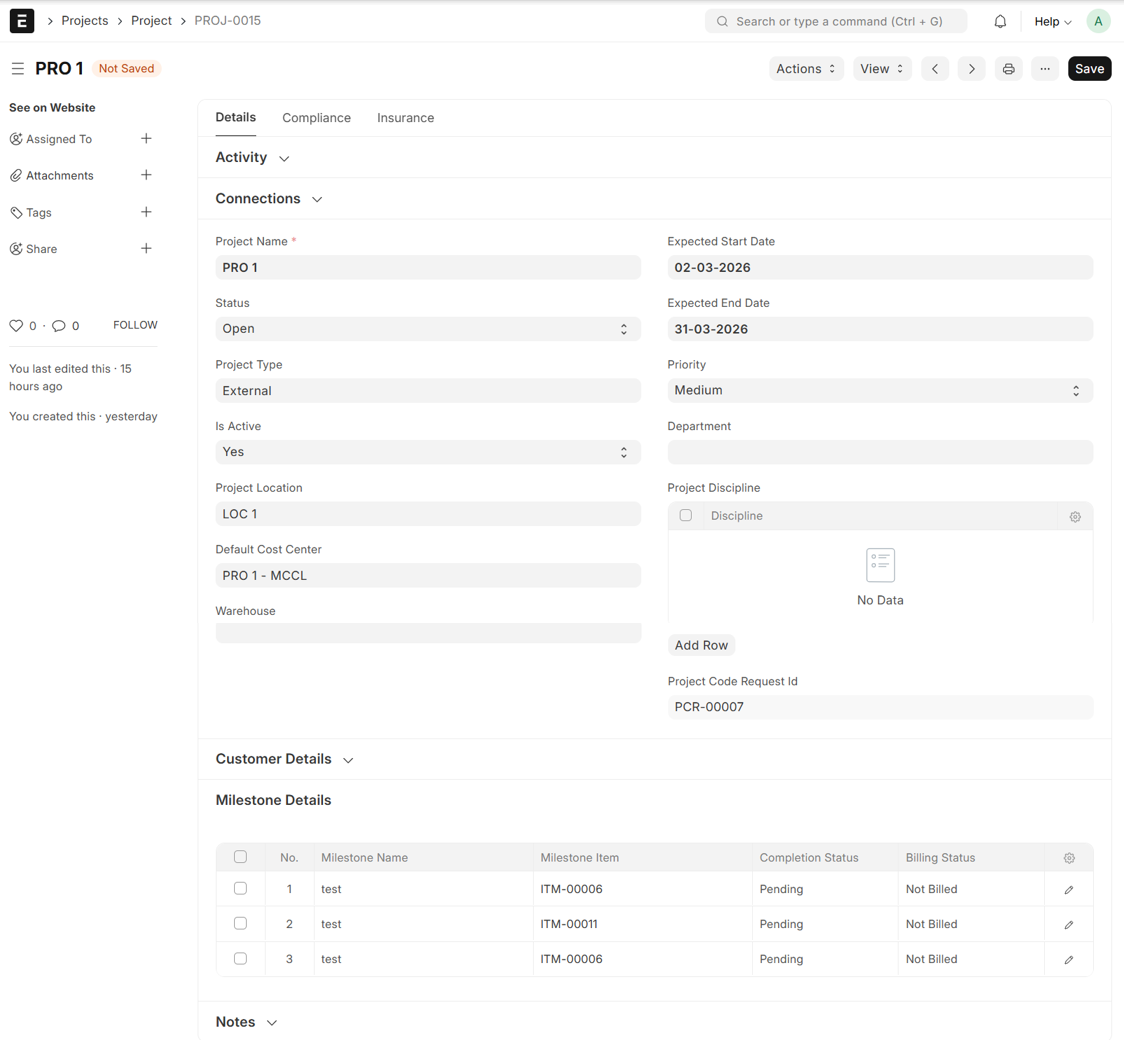Click the print icon
1124x1040 pixels.
pyautogui.click(x=1008, y=69)
